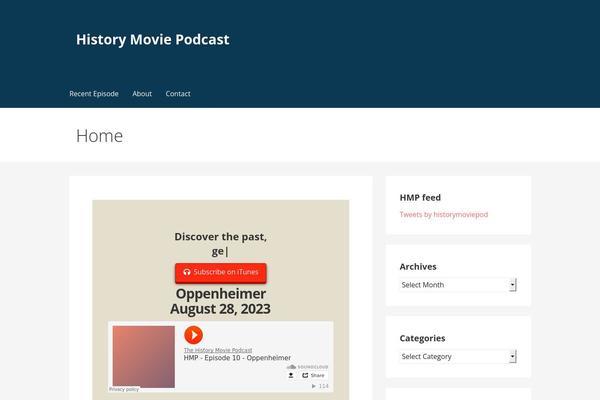Click the Archives widget title
Image resolution: width=600 pixels, height=400 pixels.
tap(418, 266)
